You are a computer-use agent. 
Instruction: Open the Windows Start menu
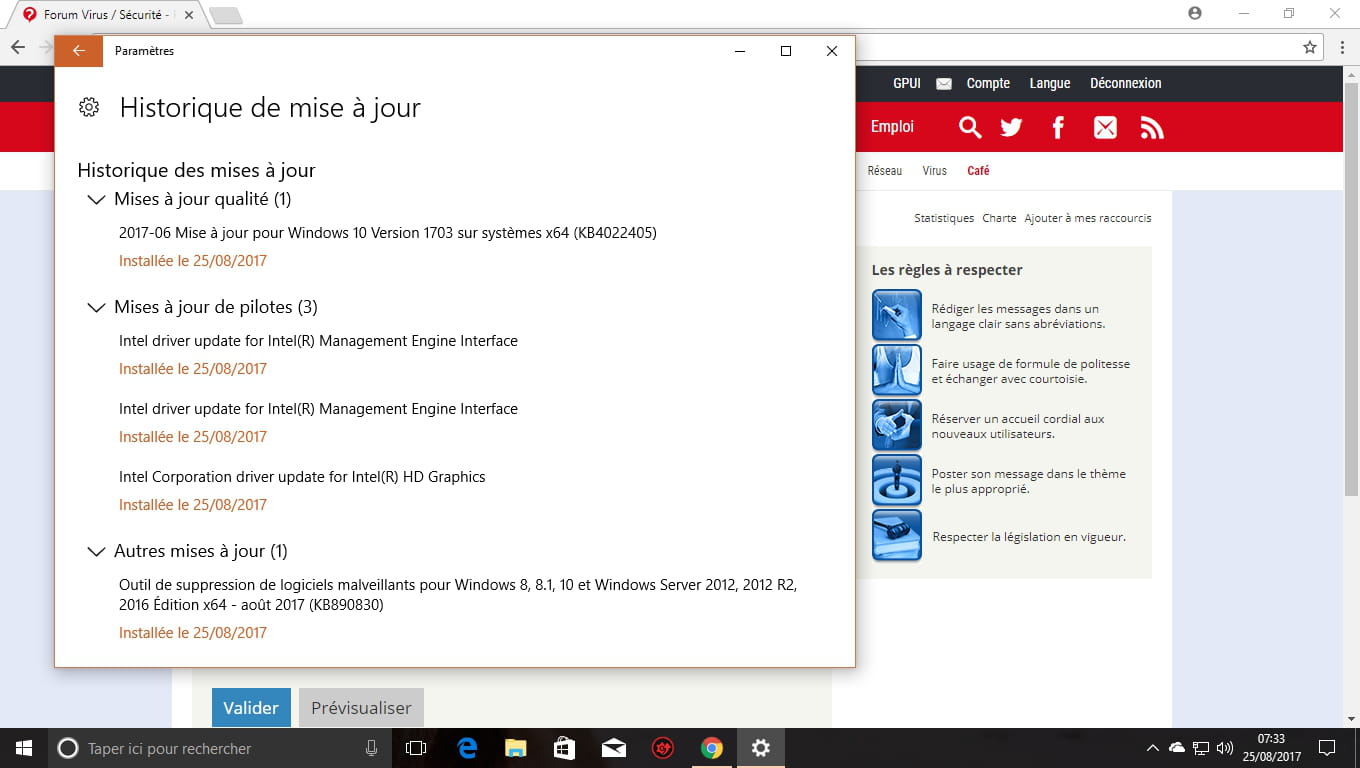[24, 748]
